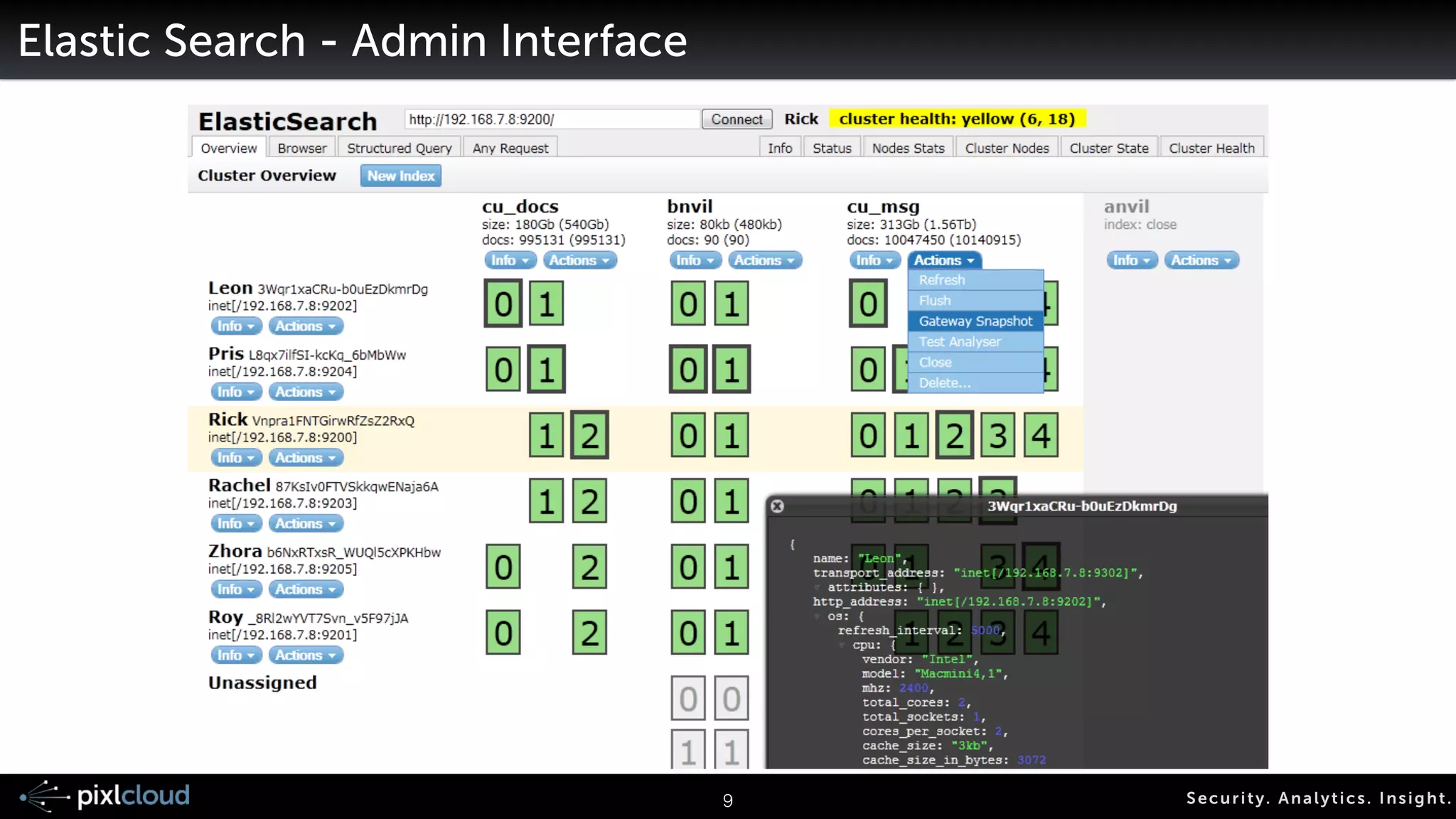Close the node info JSON popup
Viewport: 1456px width, 819px height.
tap(777, 506)
